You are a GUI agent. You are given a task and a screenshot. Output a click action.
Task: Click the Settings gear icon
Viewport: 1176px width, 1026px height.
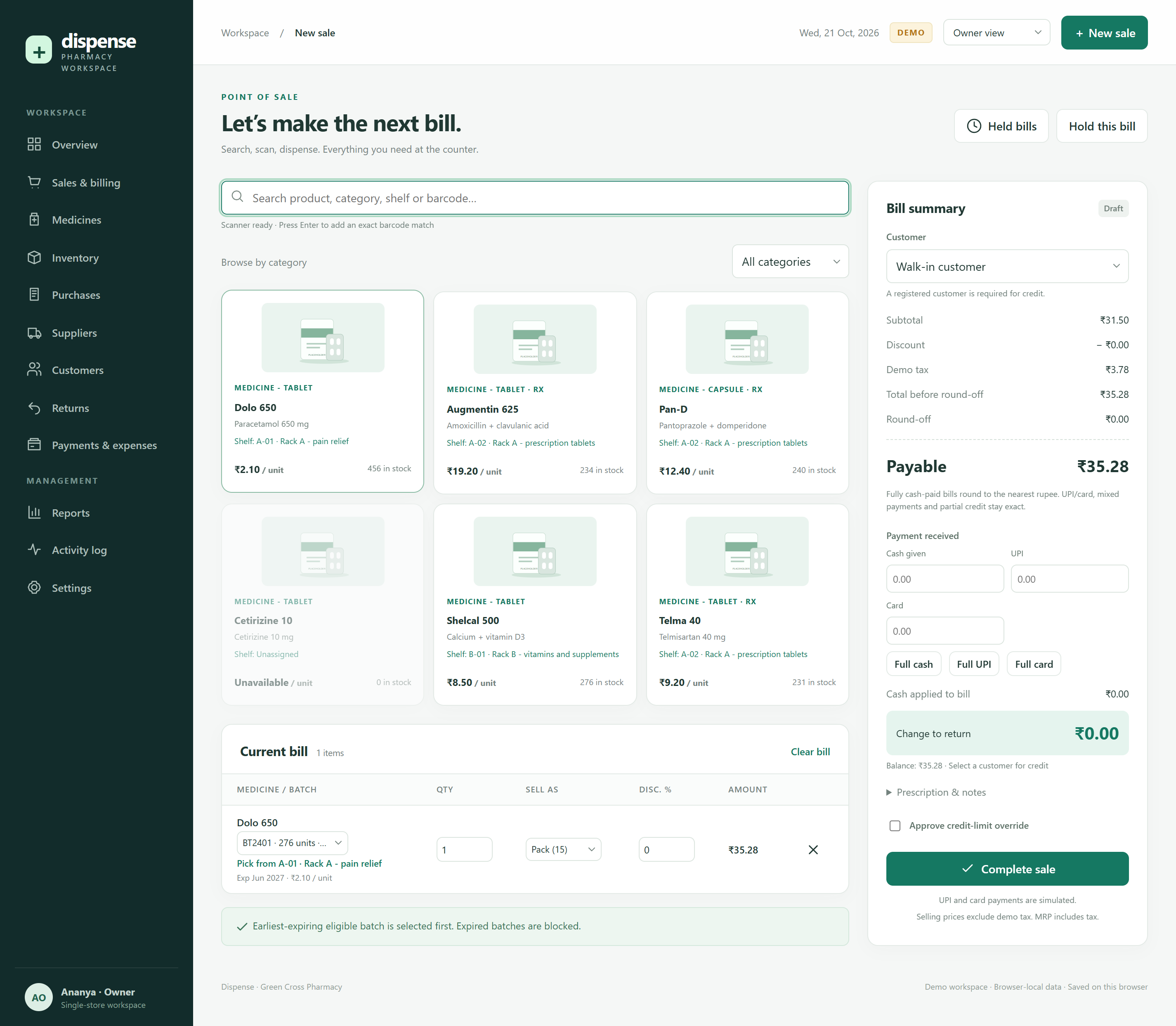[x=34, y=587]
